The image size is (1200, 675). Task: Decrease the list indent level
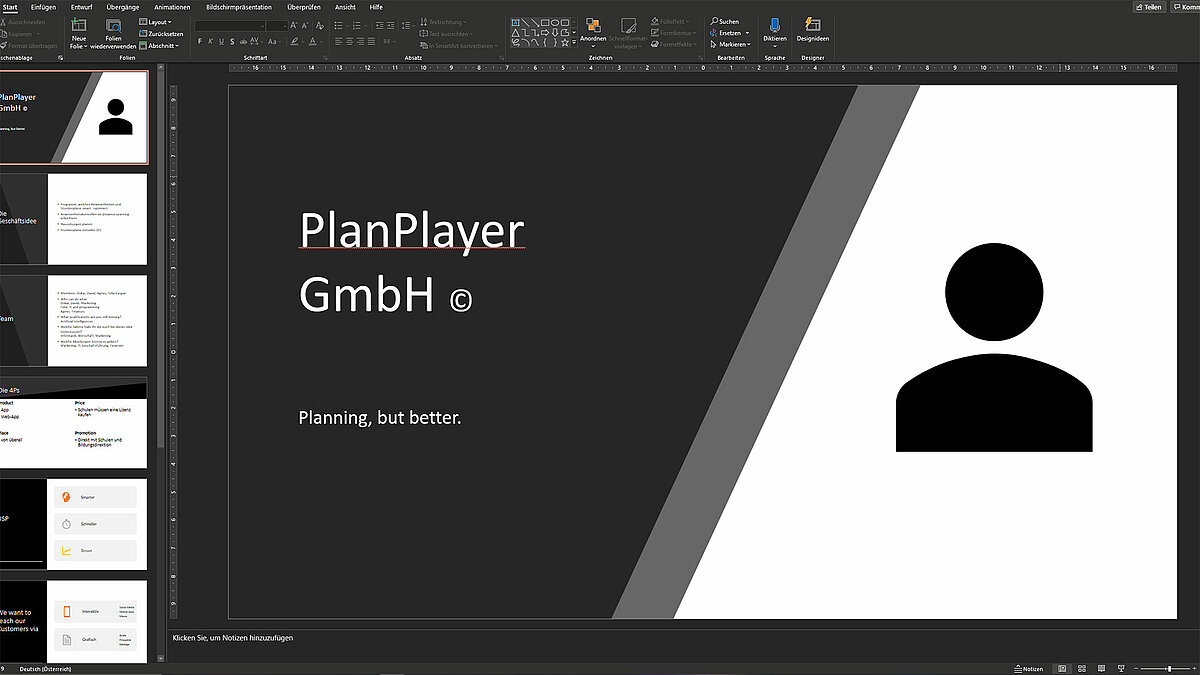(379, 26)
